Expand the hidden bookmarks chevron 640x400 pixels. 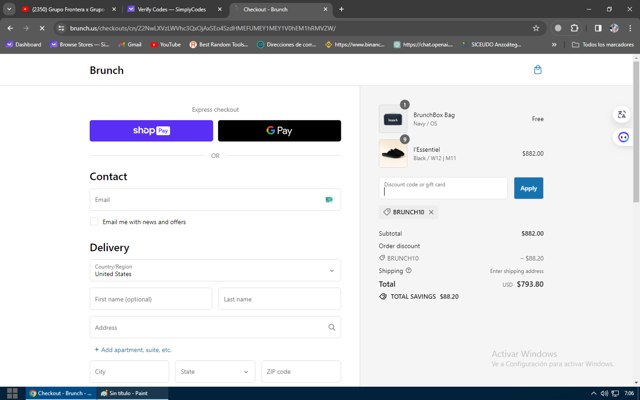tap(554, 44)
